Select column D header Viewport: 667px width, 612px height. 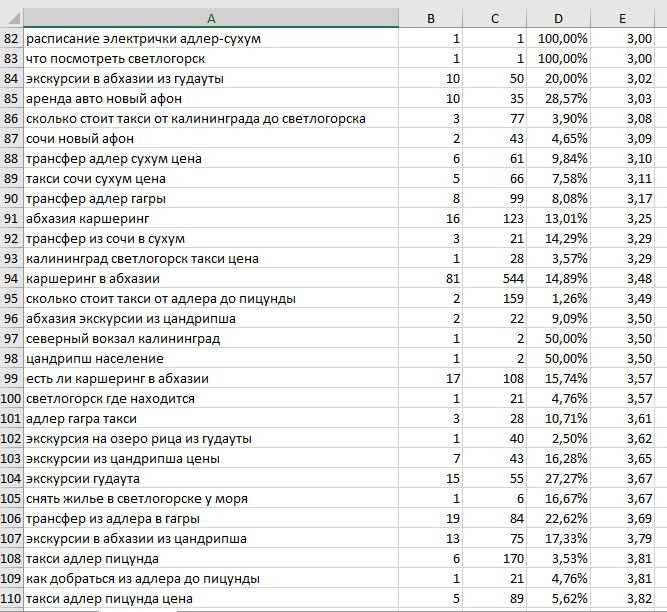(558, 18)
